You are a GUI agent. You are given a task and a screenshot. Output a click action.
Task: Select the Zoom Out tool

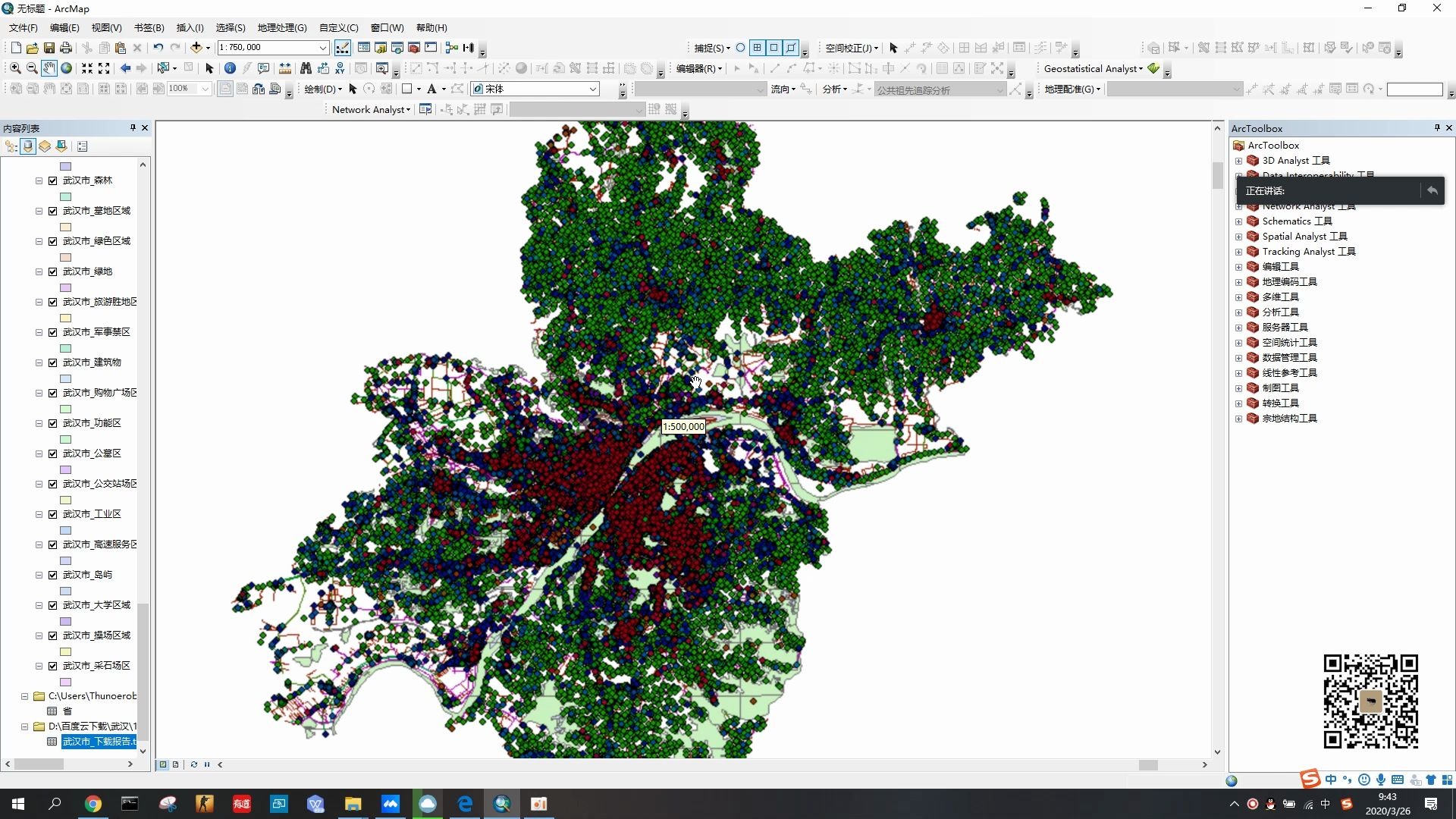[32, 68]
